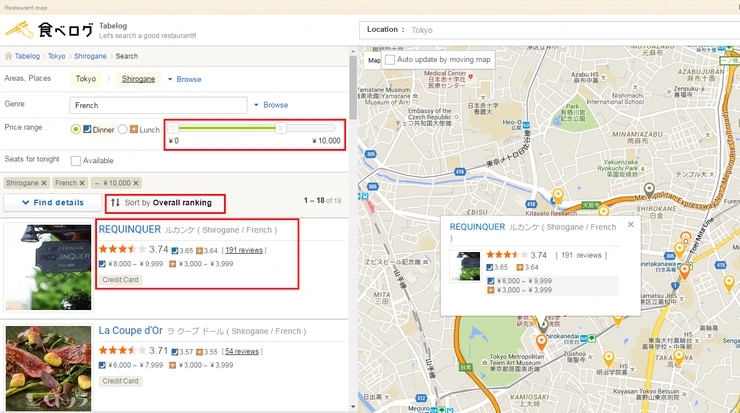Click the list scrollbar down arrow
This screenshot has width=740, height=413.
353,407
